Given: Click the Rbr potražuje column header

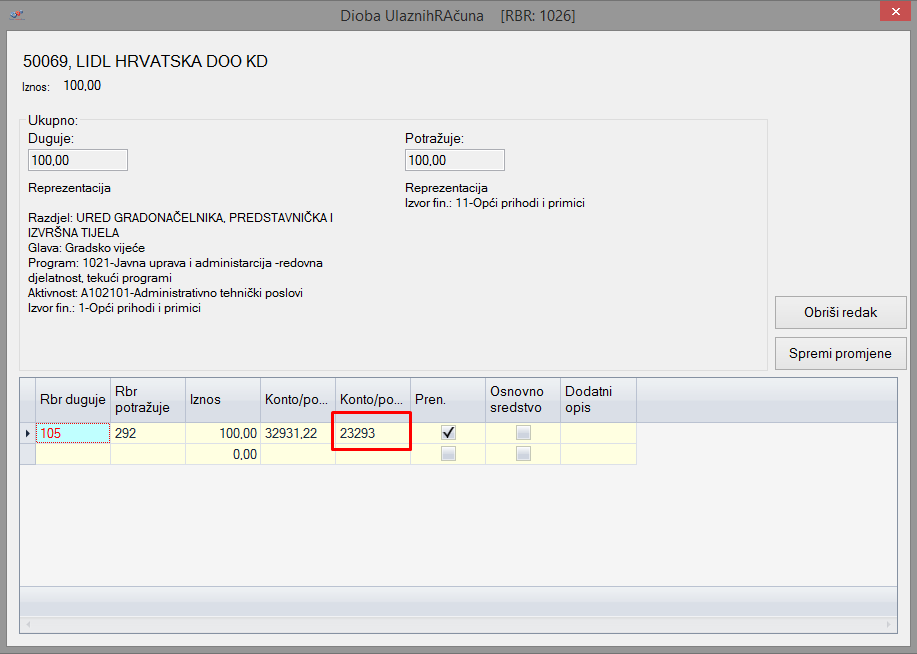Looking at the screenshot, I should click(147, 400).
